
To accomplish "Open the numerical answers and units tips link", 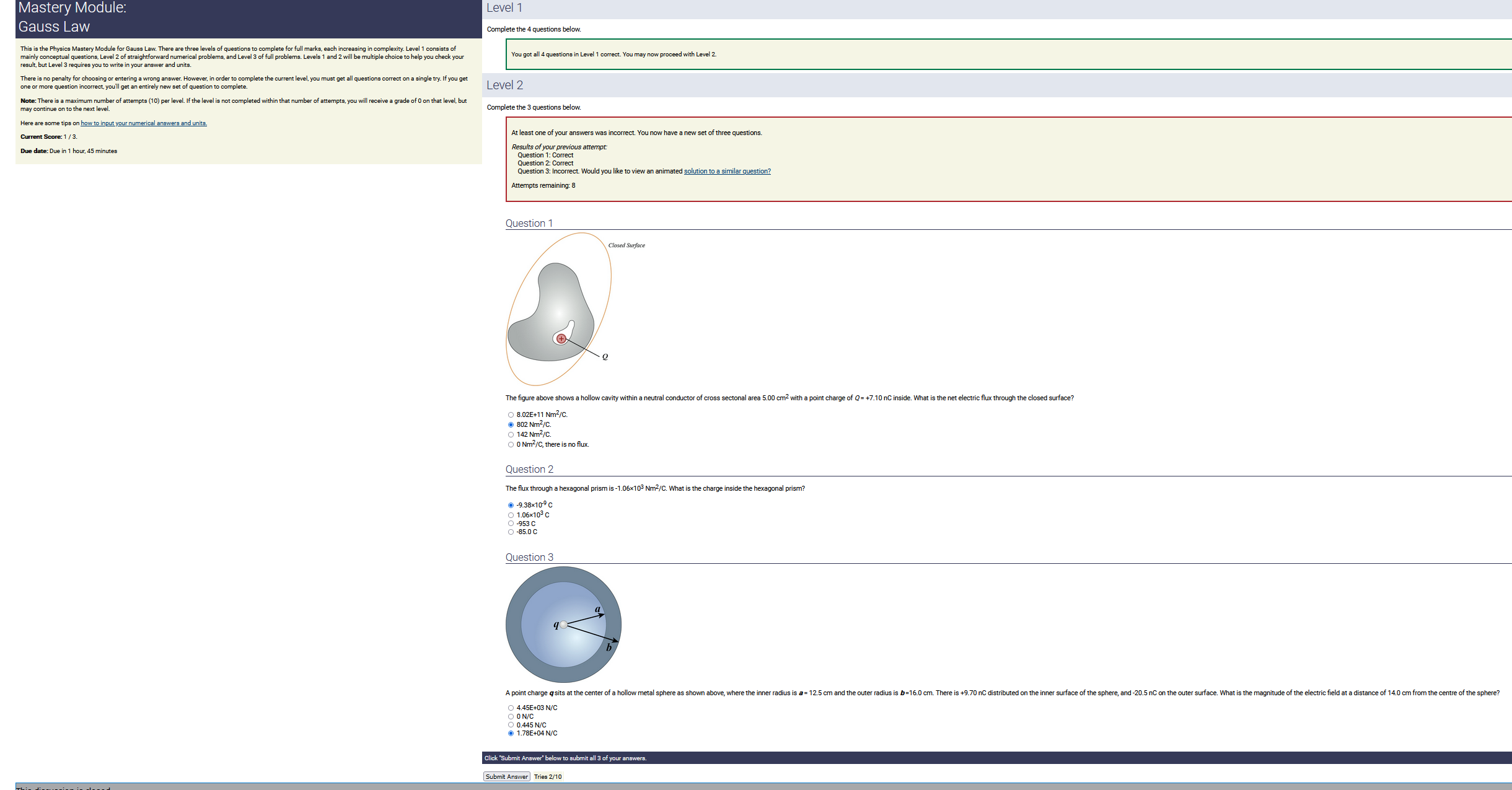I will coord(144,123).
